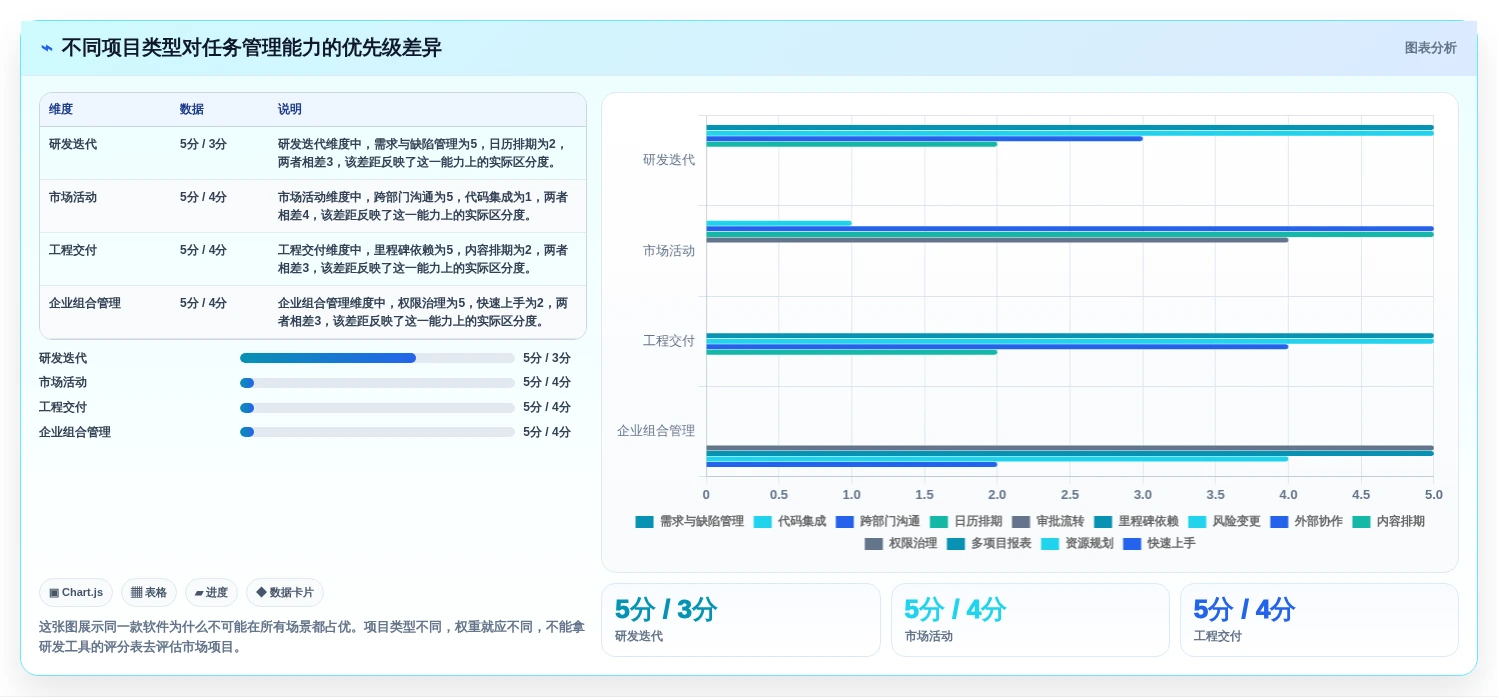This screenshot has height=697, width=1498.
Task: Click the 维度 column header in the table
Action: click(x=61, y=109)
